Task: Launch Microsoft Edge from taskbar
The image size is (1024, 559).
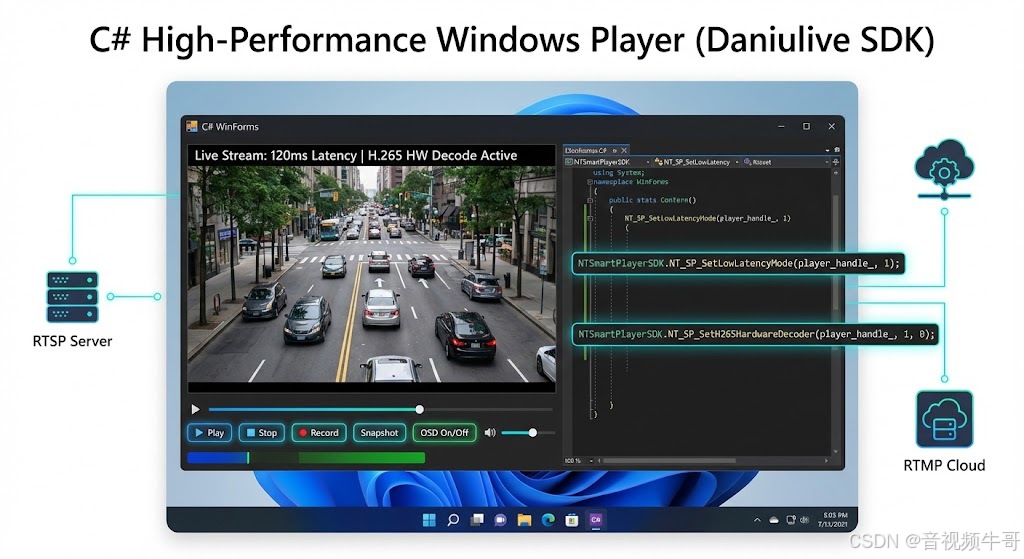Action: (x=548, y=520)
